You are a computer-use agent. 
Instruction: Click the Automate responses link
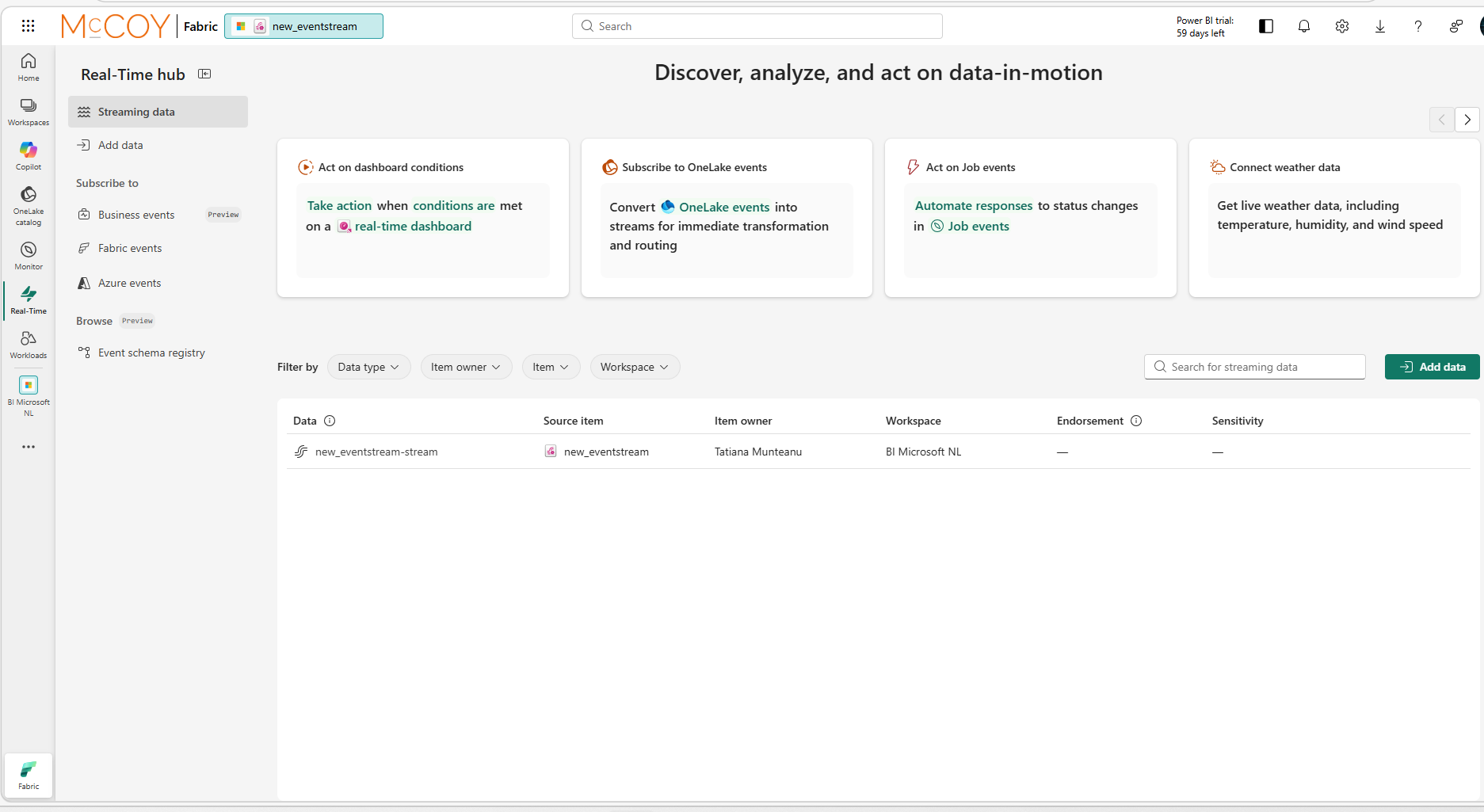(974, 205)
